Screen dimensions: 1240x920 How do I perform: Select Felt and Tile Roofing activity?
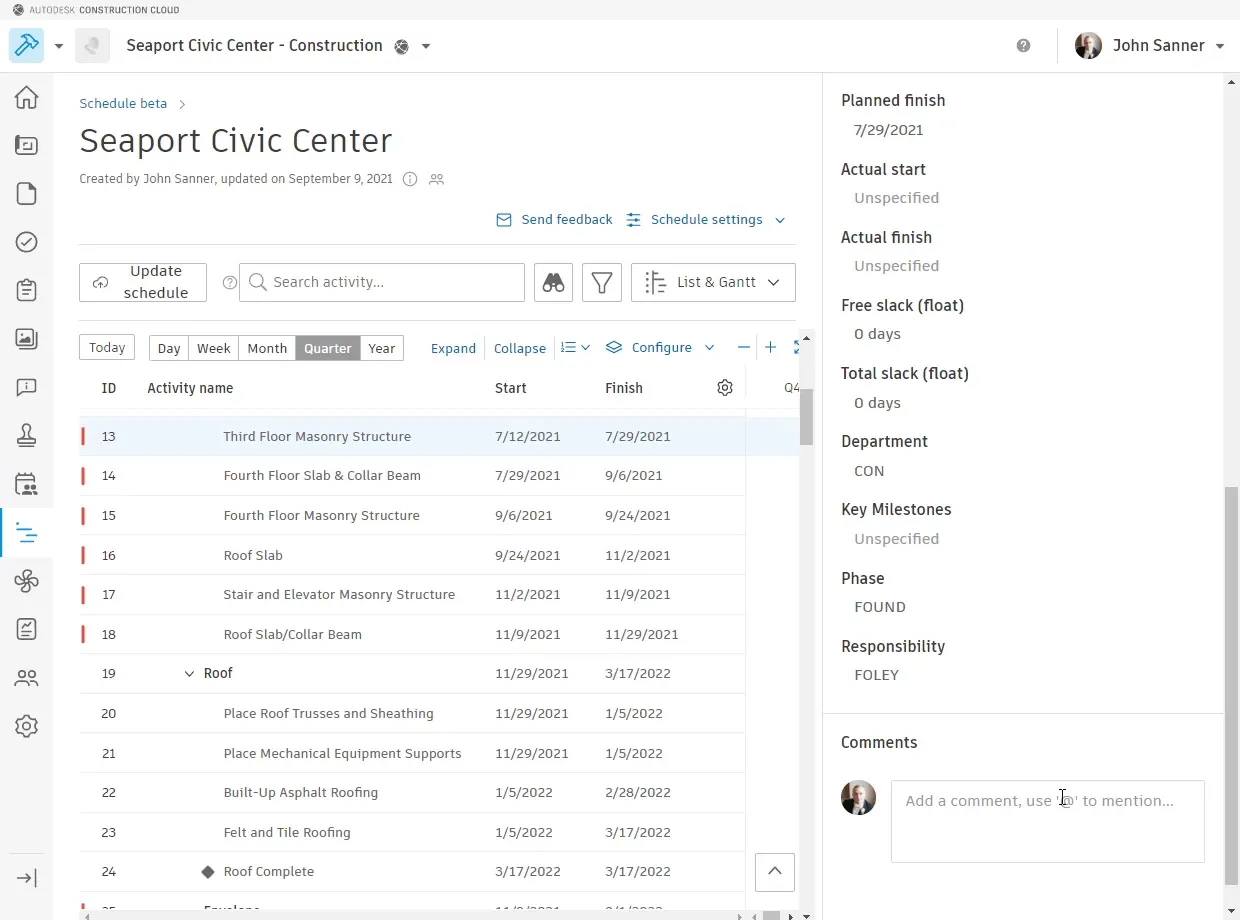pyautogui.click(x=412, y=833)
